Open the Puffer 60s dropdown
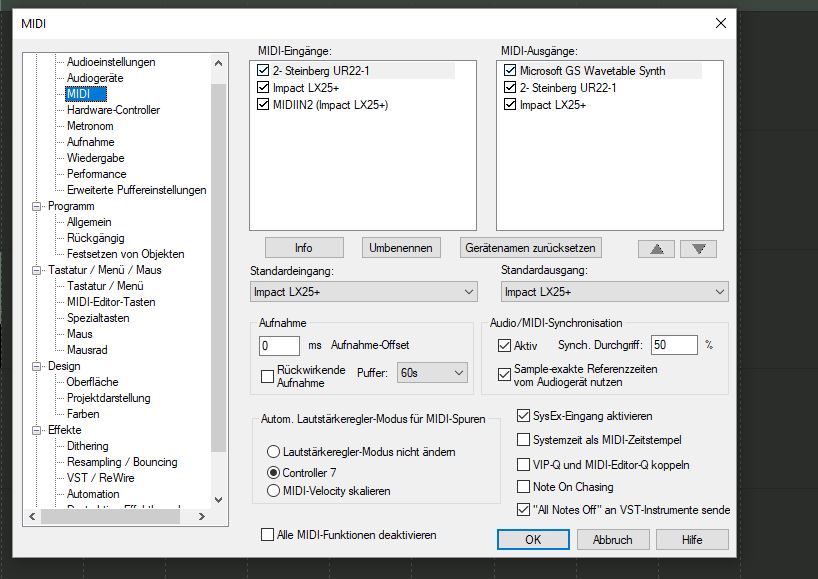The image size is (818, 579). pyautogui.click(x=432, y=373)
